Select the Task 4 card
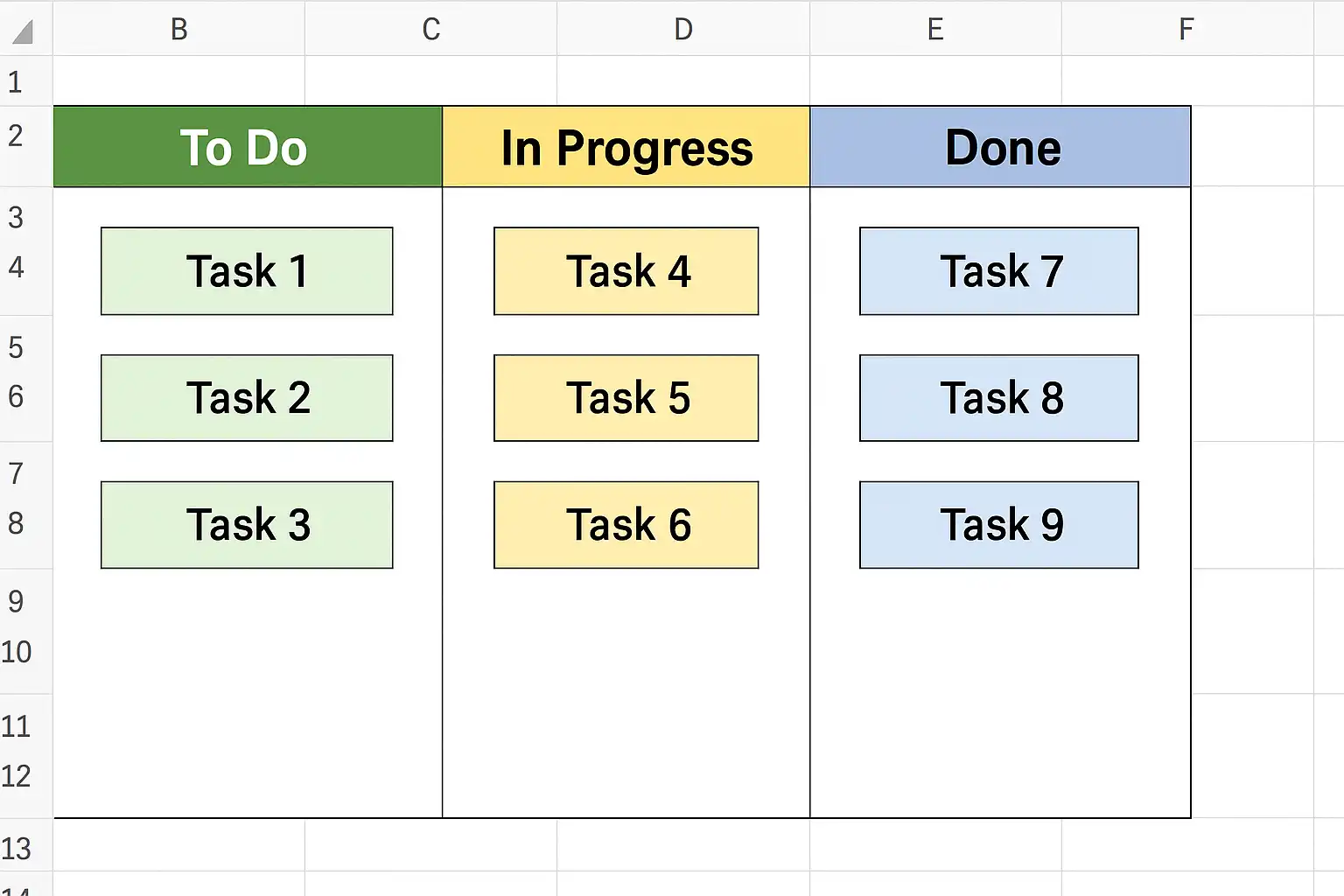The image size is (1344, 896). point(626,271)
